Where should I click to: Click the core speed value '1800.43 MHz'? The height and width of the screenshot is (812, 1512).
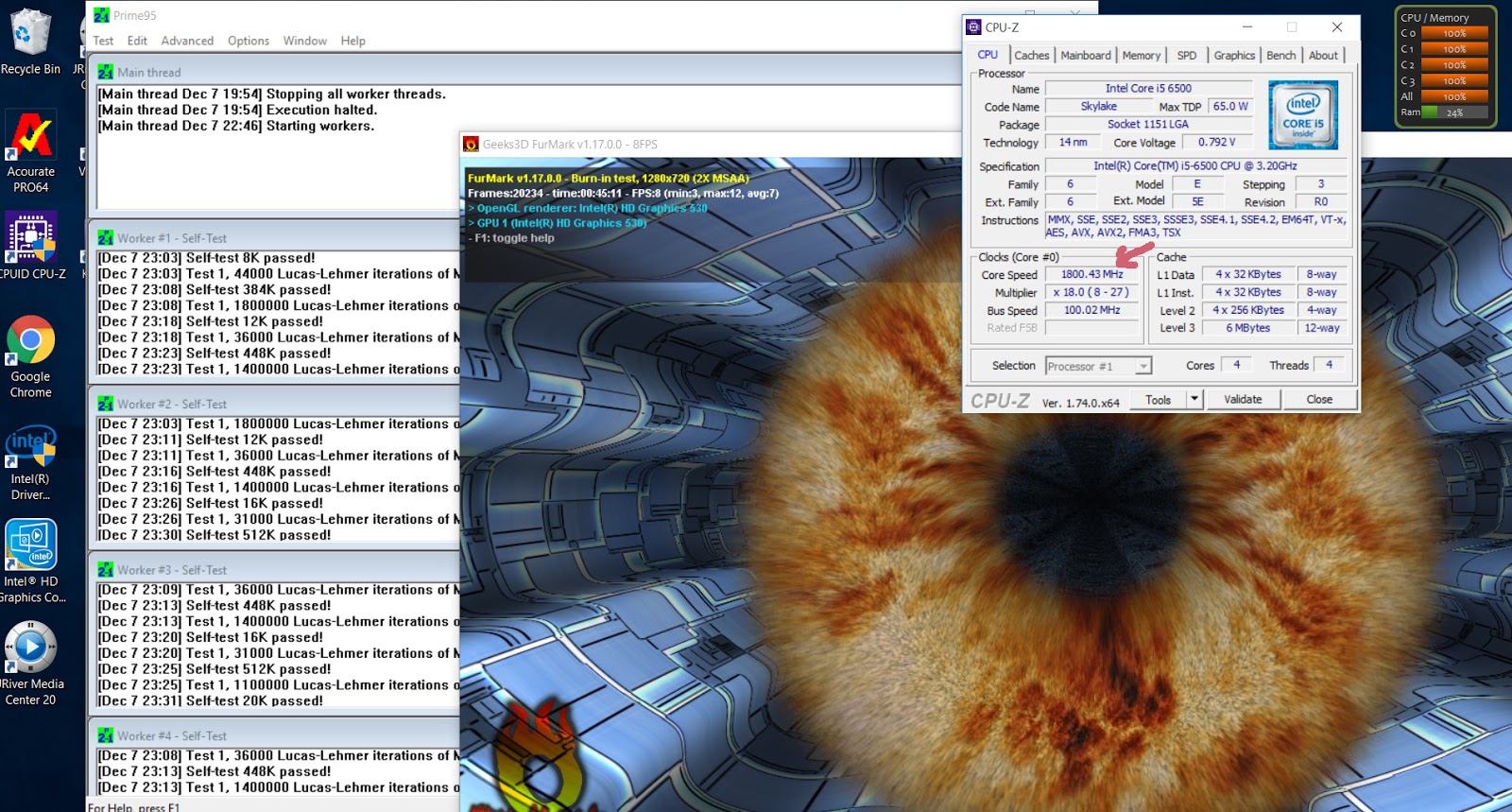tap(1091, 275)
